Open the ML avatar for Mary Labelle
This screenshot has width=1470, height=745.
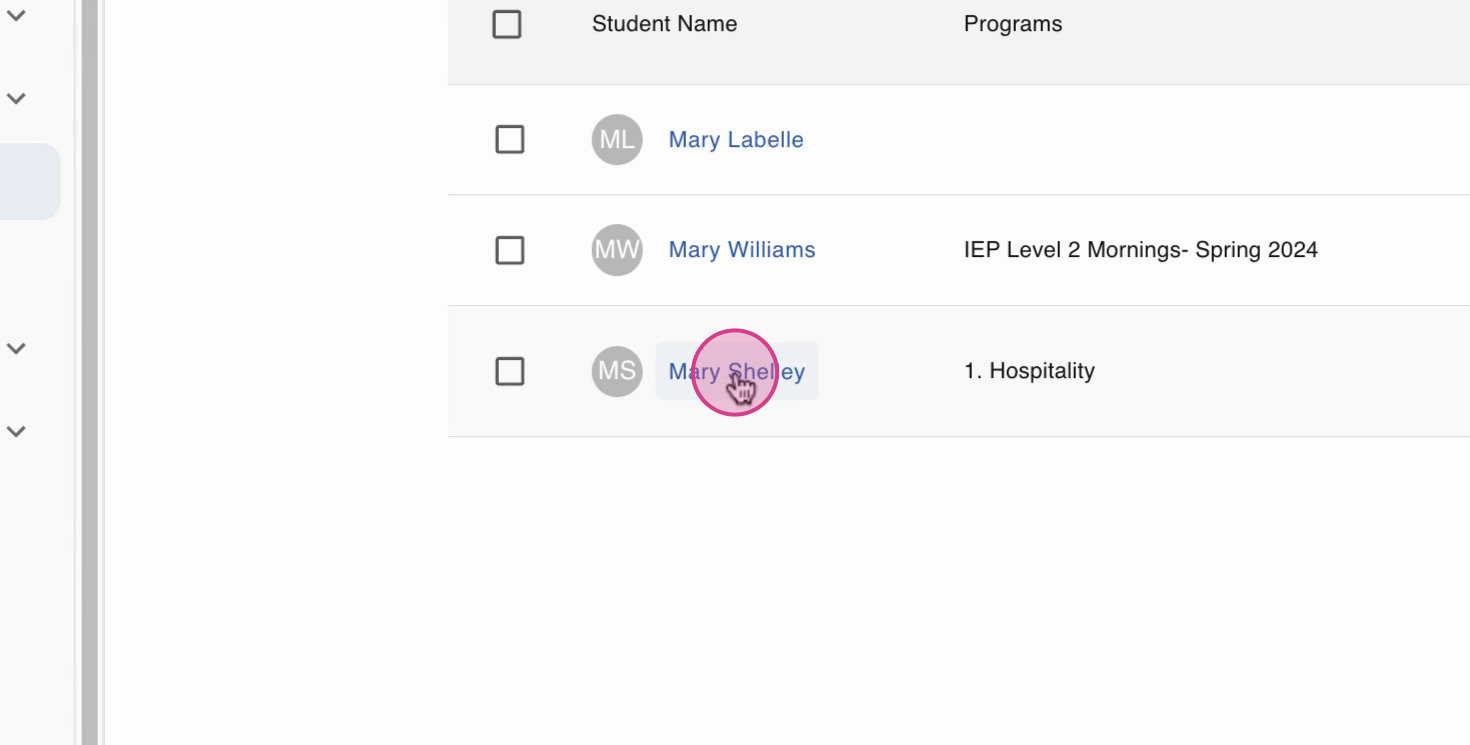pyautogui.click(x=617, y=140)
